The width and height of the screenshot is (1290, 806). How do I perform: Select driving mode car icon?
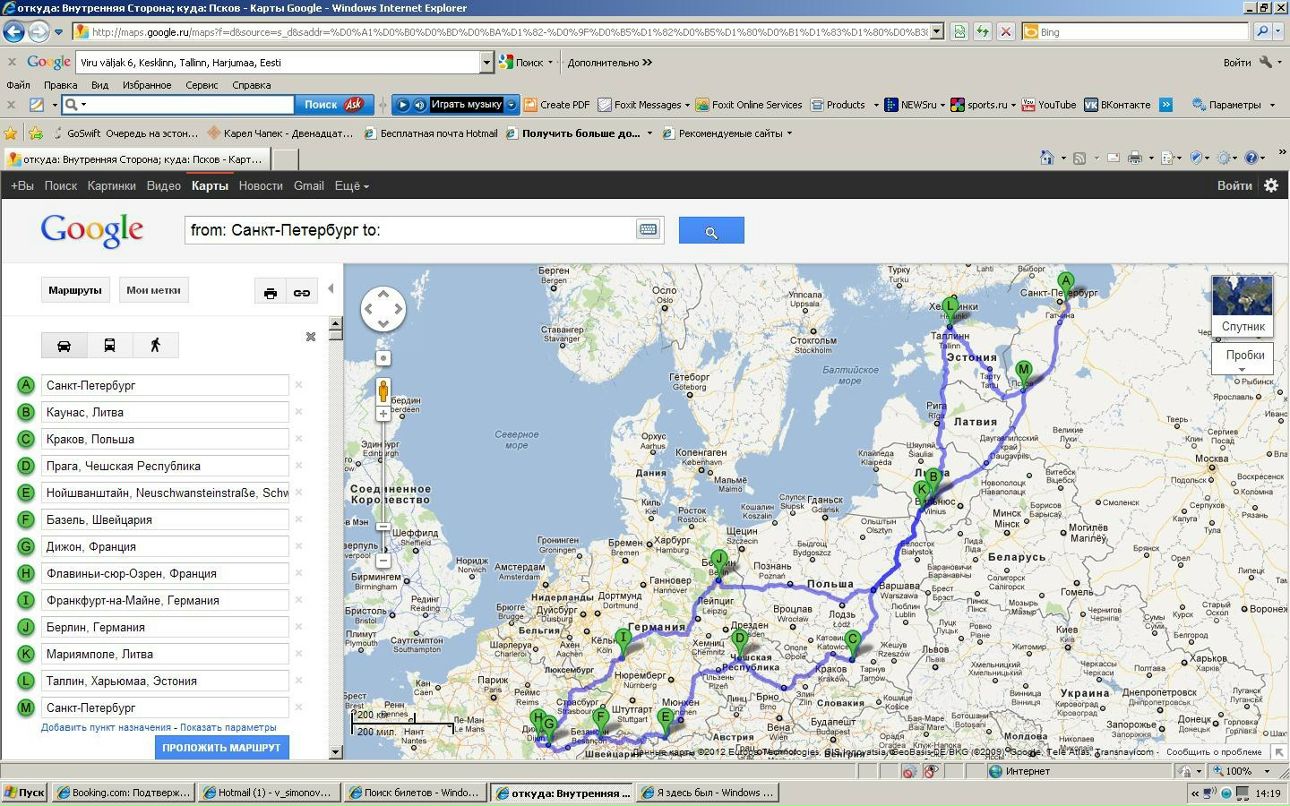tap(64, 345)
